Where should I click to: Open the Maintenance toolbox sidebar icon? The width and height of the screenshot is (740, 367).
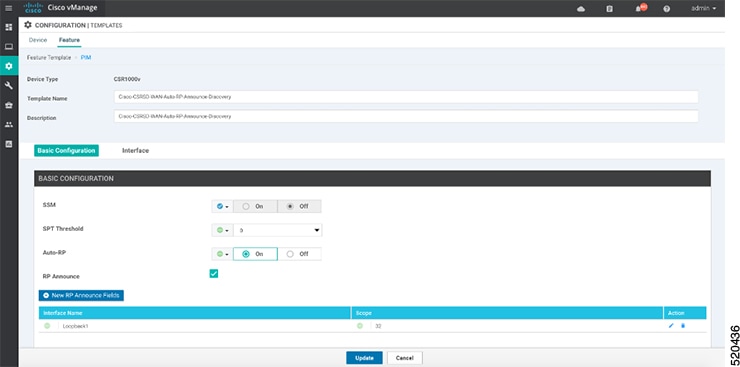8,105
